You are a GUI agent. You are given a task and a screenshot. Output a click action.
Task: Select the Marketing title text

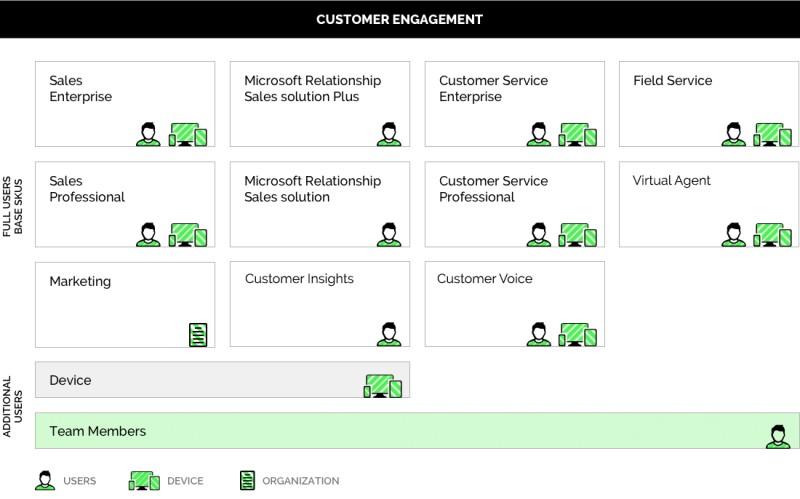[x=80, y=281]
